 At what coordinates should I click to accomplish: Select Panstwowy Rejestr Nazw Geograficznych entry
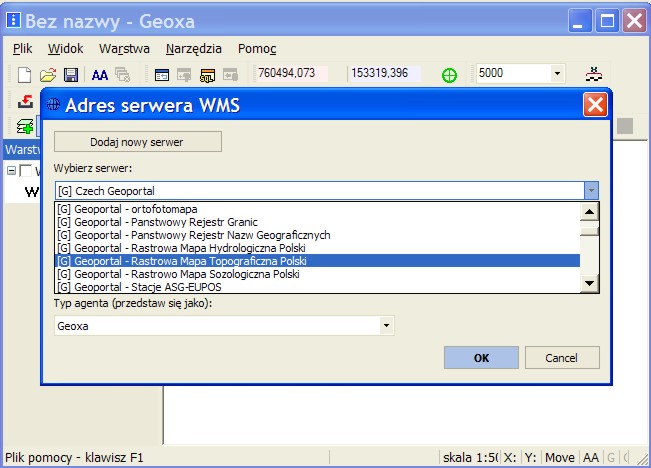318,235
